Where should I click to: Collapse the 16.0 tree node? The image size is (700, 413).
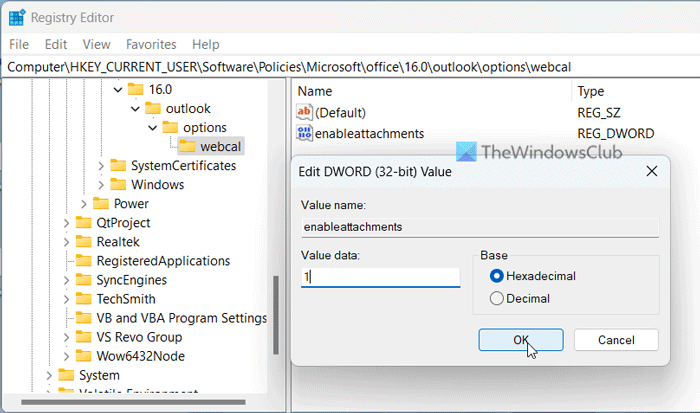coord(118,90)
